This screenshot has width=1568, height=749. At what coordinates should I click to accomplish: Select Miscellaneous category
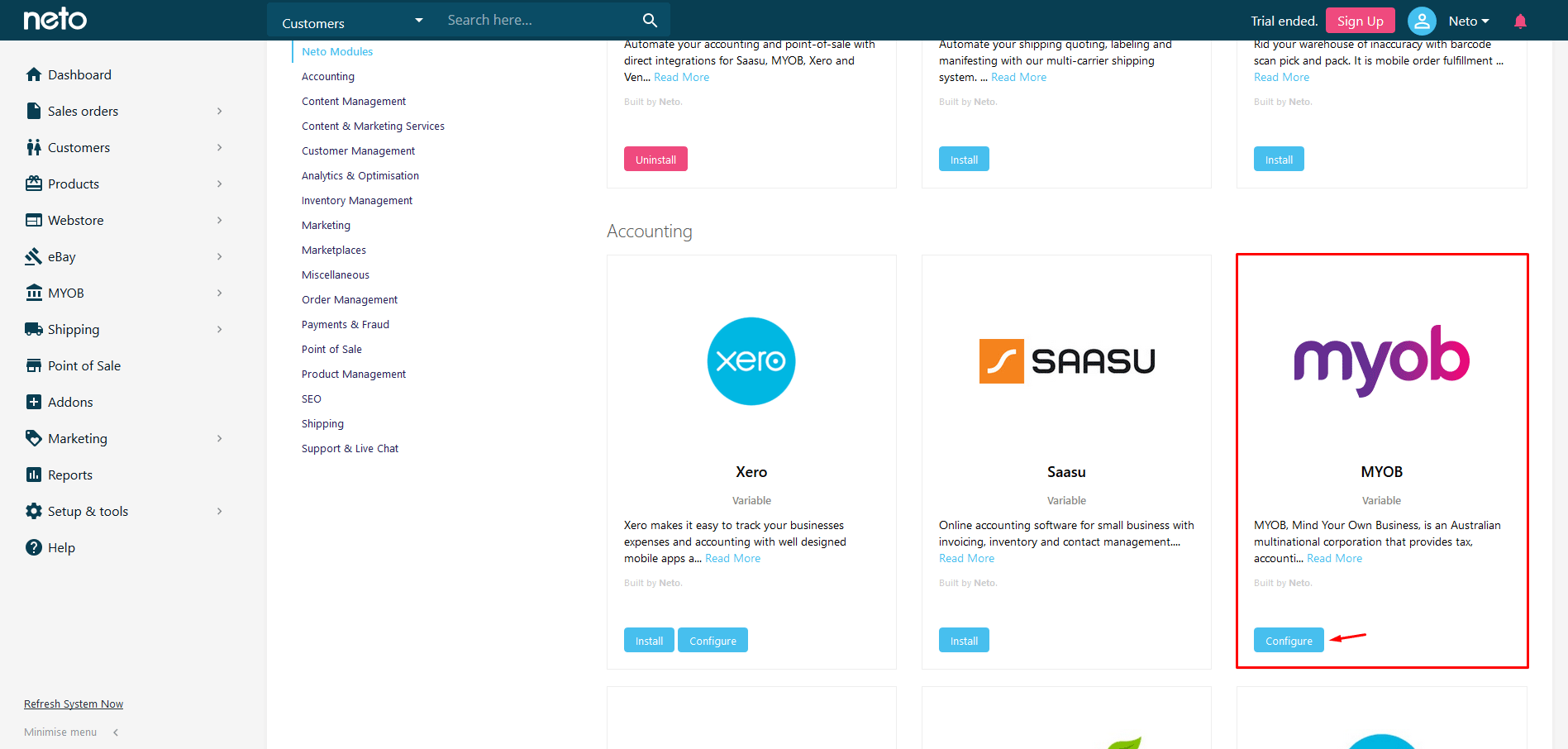[336, 274]
